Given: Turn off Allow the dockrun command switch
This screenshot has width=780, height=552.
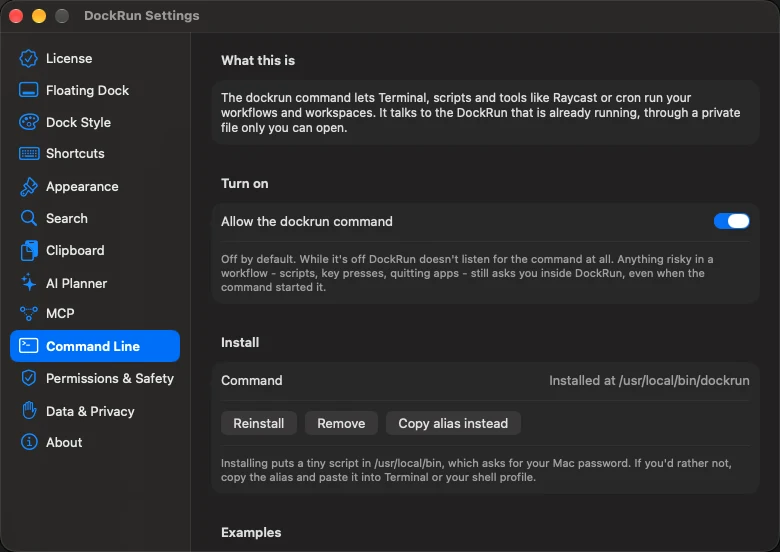Looking at the screenshot, I should point(731,221).
